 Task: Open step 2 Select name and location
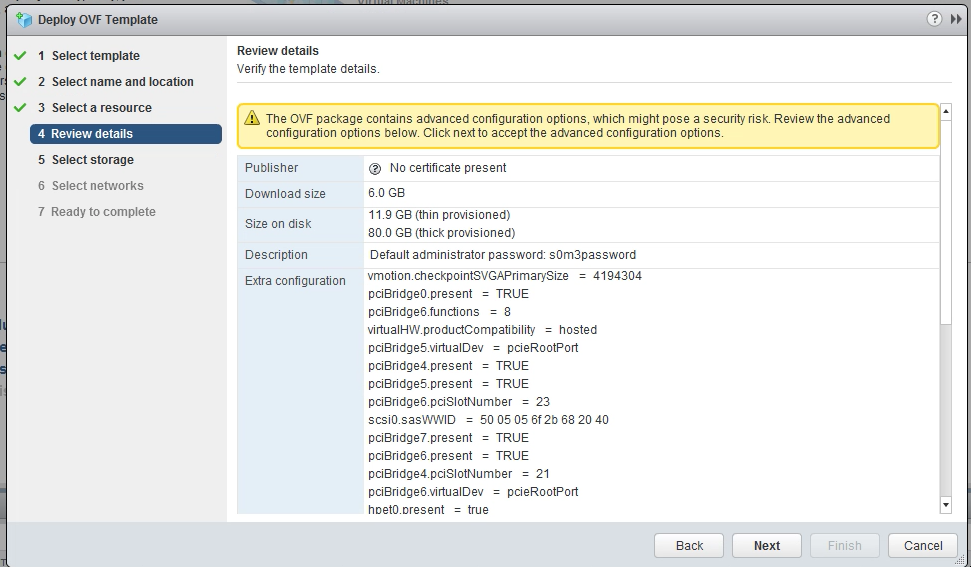pos(122,82)
